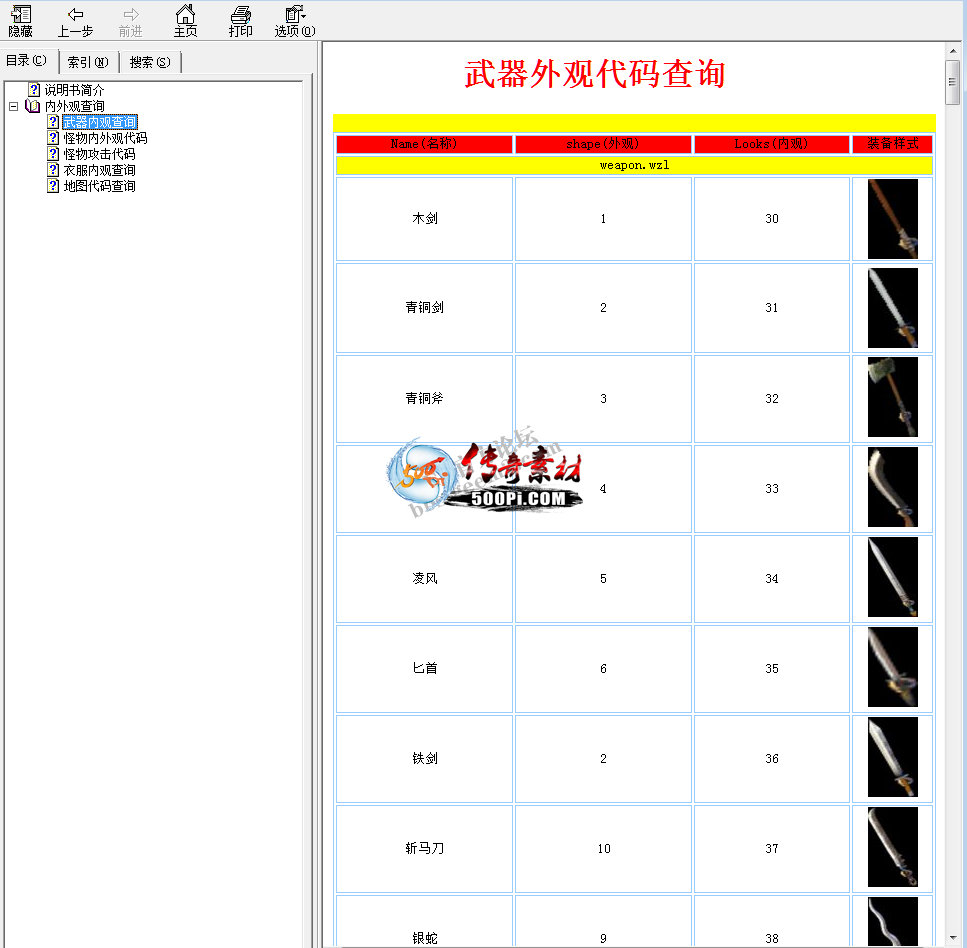Image resolution: width=967 pixels, height=948 pixels.
Task: Select the 内外观查询 book entry
Action: pos(75,106)
